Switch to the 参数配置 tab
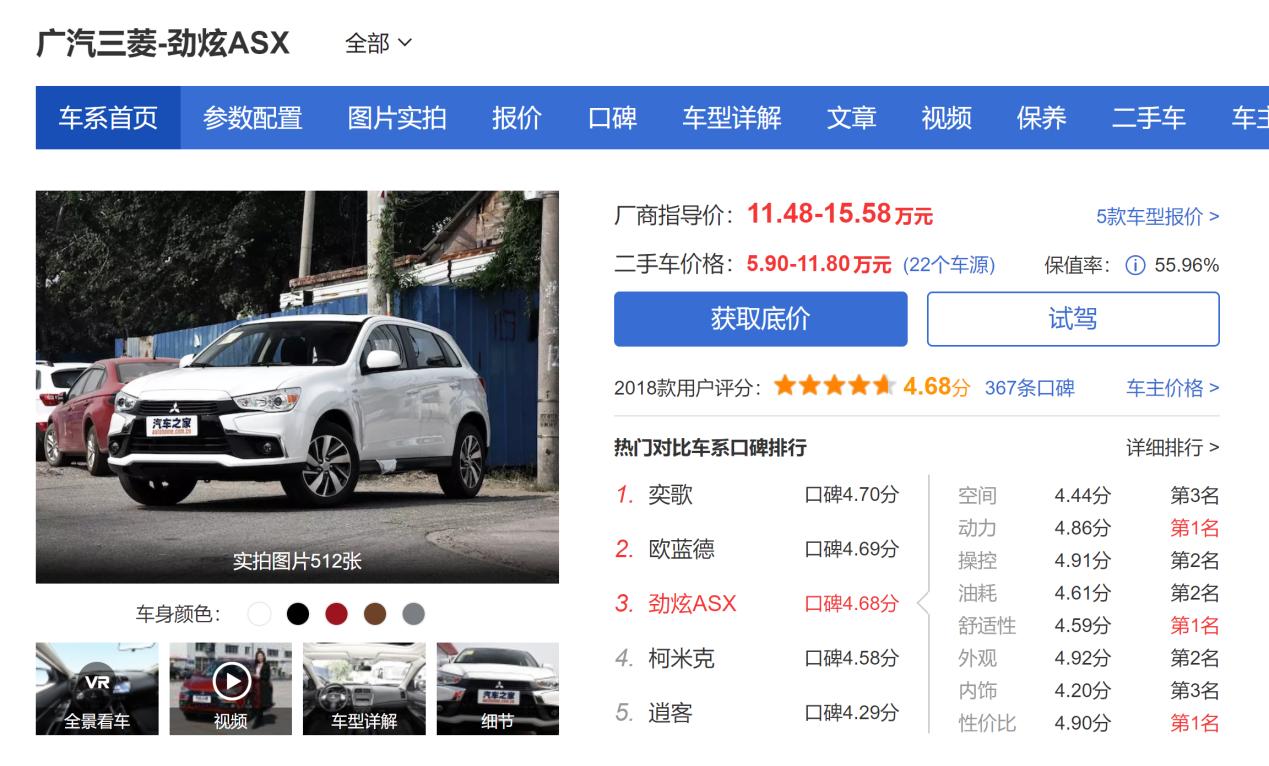Screen dimensions: 1269x766 click(251, 117)
